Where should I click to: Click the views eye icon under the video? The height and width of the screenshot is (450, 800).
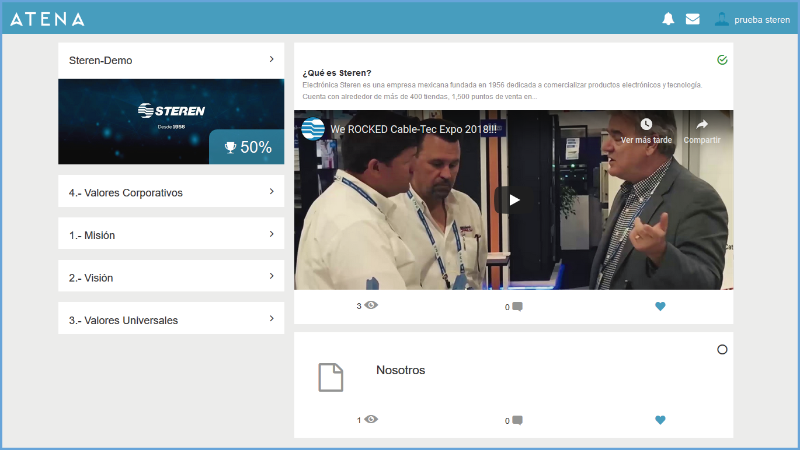point(371,305)
